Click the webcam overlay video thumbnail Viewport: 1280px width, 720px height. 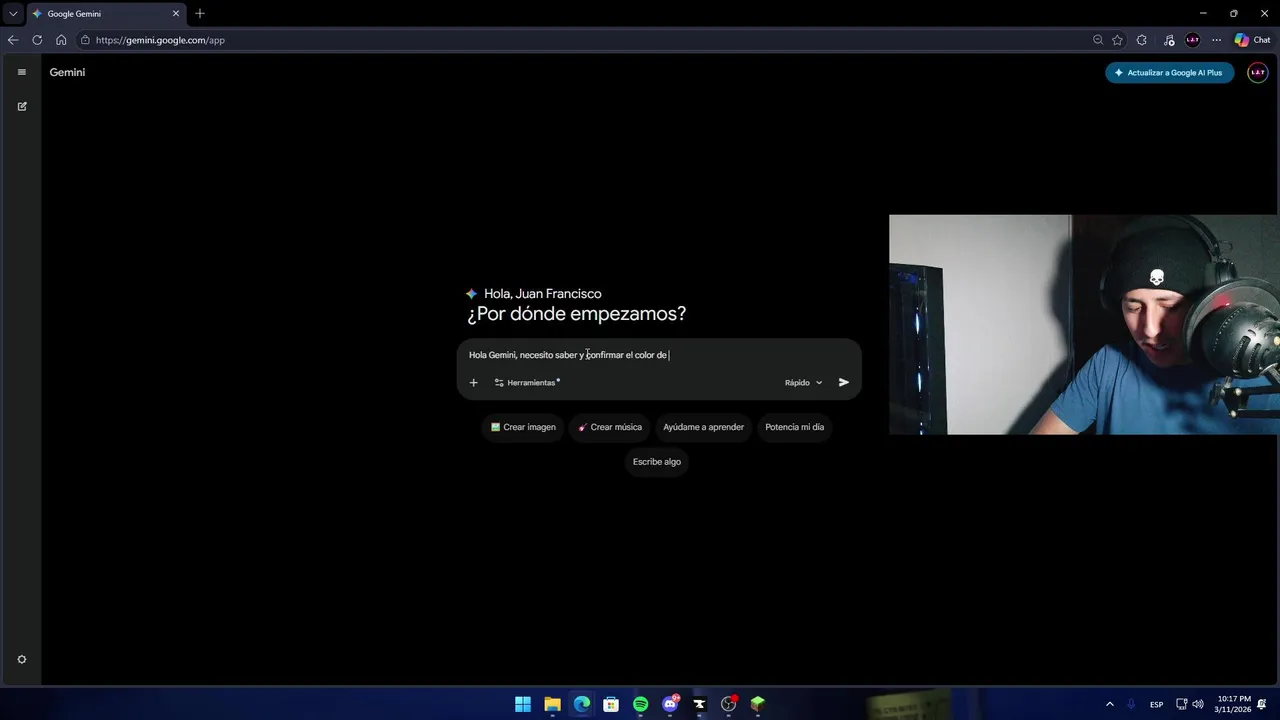1084,325
